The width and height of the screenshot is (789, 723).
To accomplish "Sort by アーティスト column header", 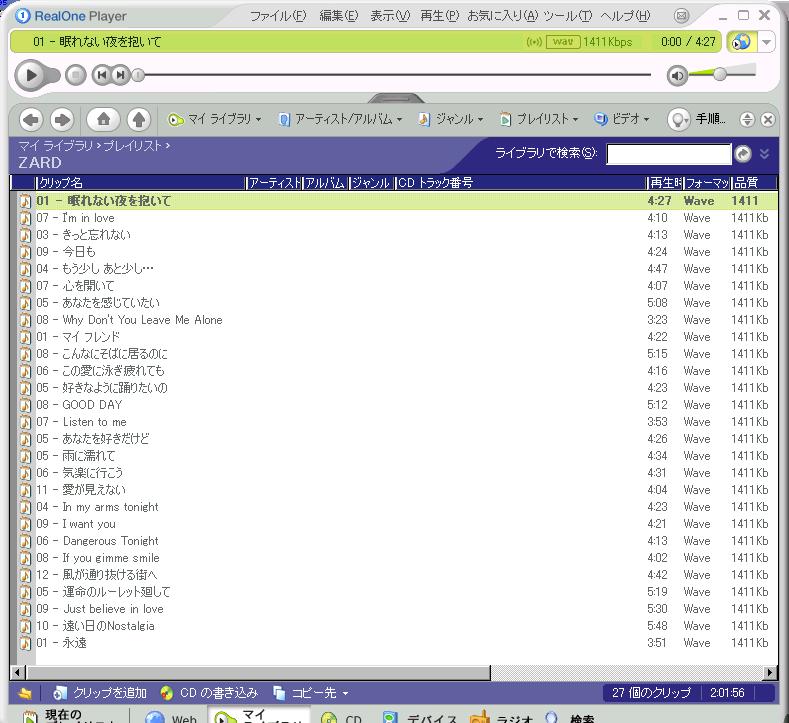I will tap(274, 183).
